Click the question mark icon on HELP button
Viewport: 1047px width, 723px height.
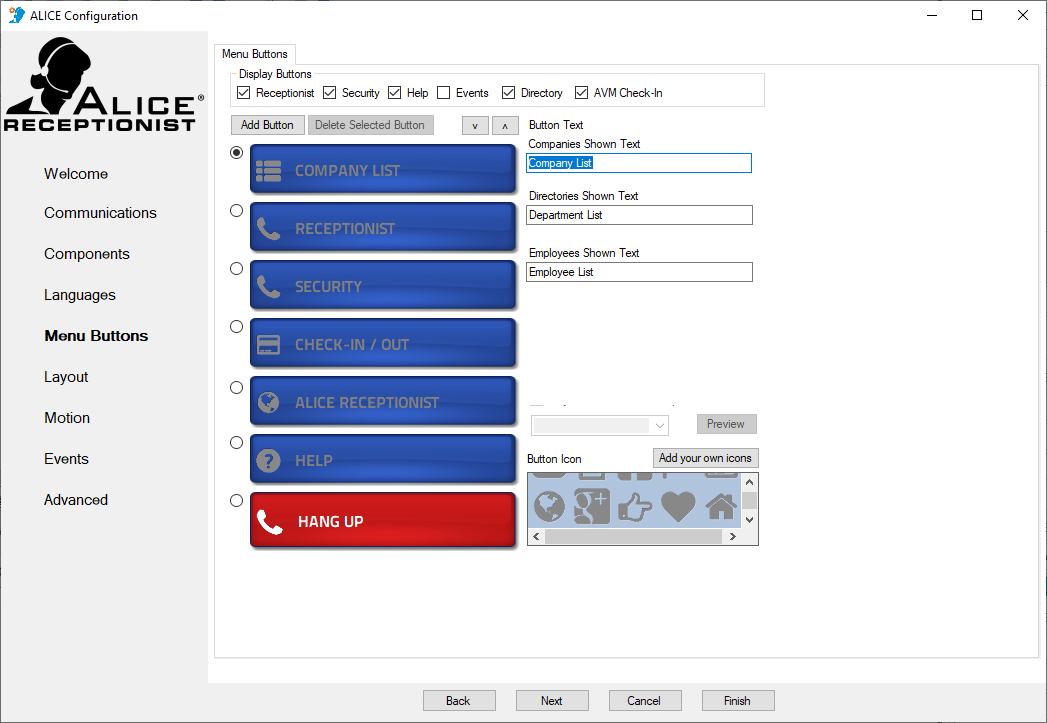[x=268, y=461]
